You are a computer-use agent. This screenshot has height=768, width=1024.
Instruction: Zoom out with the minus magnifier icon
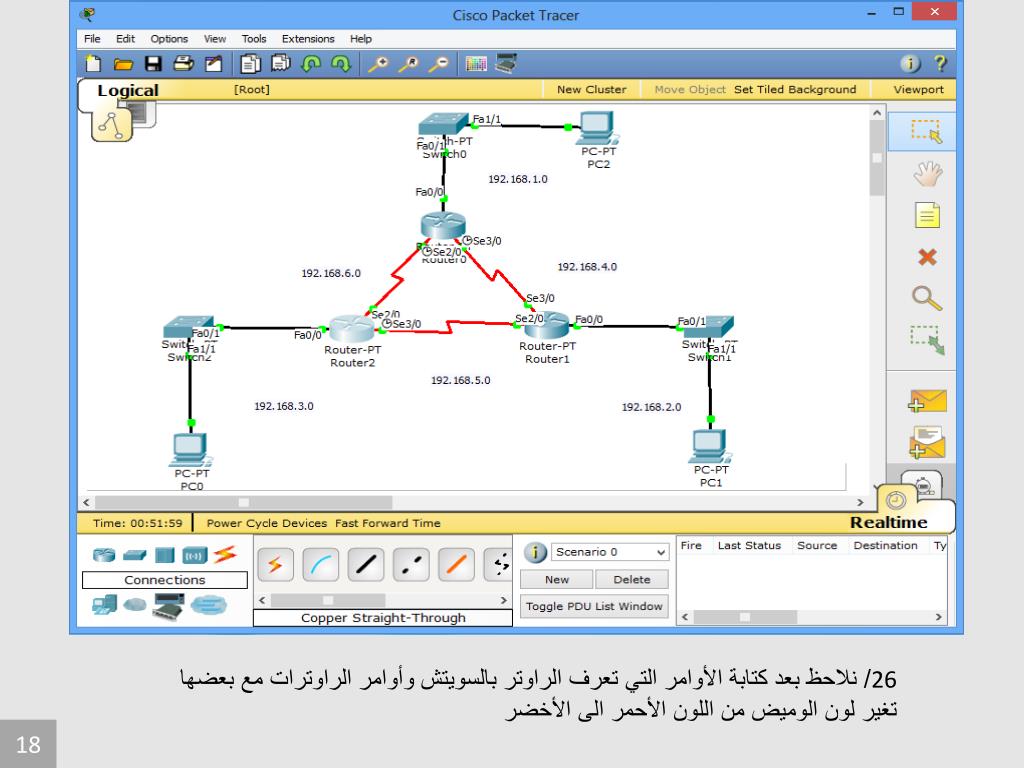pyautogui.click(x=439, y=63)
